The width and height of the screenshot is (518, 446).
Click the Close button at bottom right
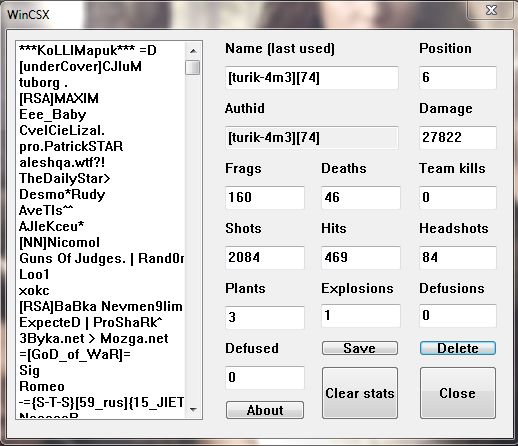(458, 393)
